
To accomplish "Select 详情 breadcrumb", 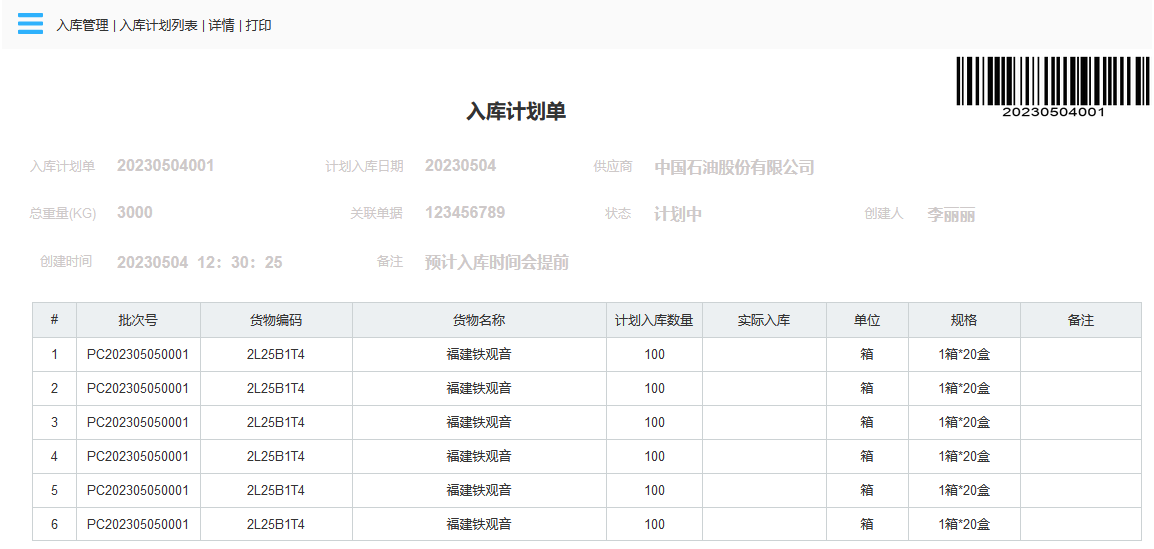I will pyautogui.click(x=222, y=26).
